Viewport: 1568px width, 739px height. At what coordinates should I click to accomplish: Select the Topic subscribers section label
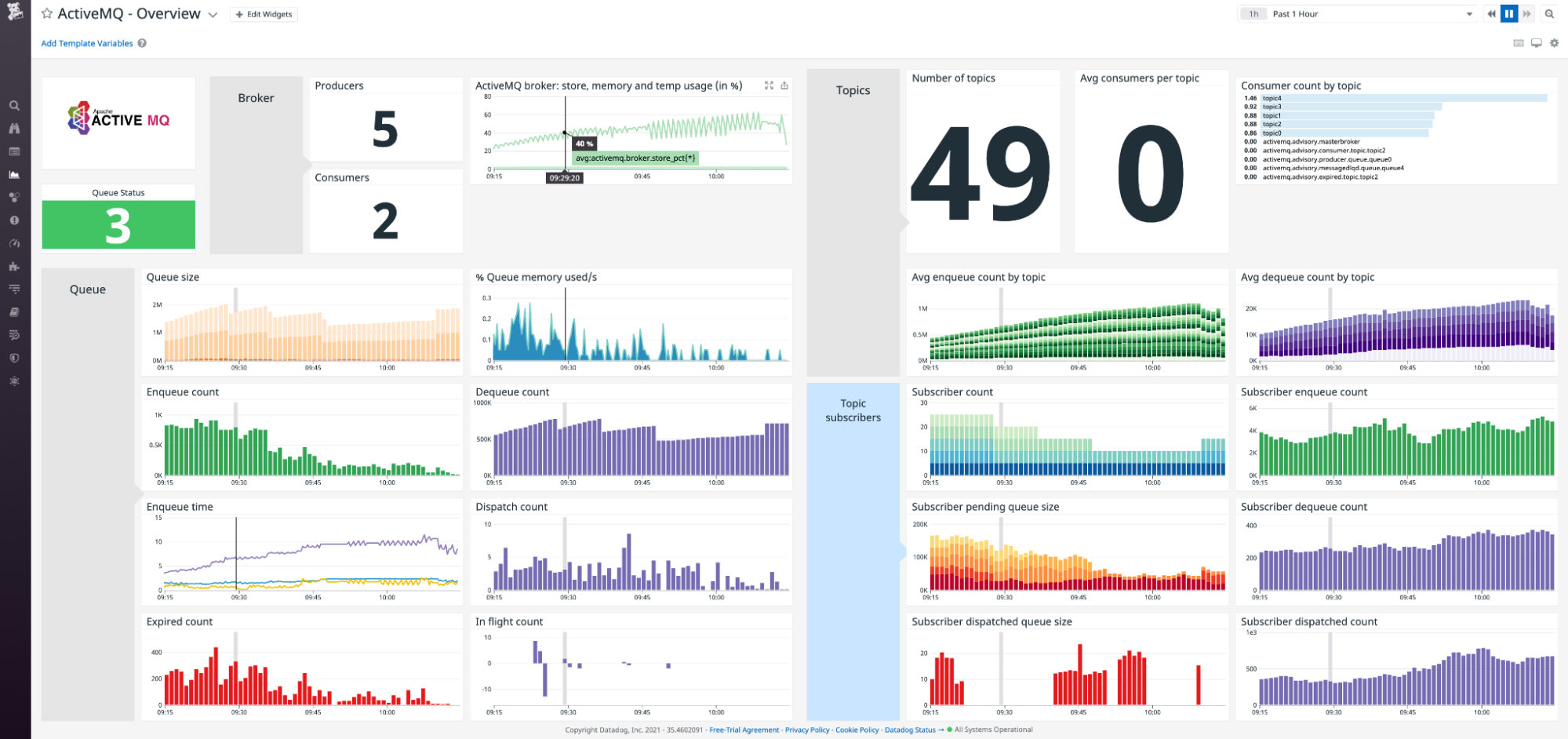(x=853, y=410)
